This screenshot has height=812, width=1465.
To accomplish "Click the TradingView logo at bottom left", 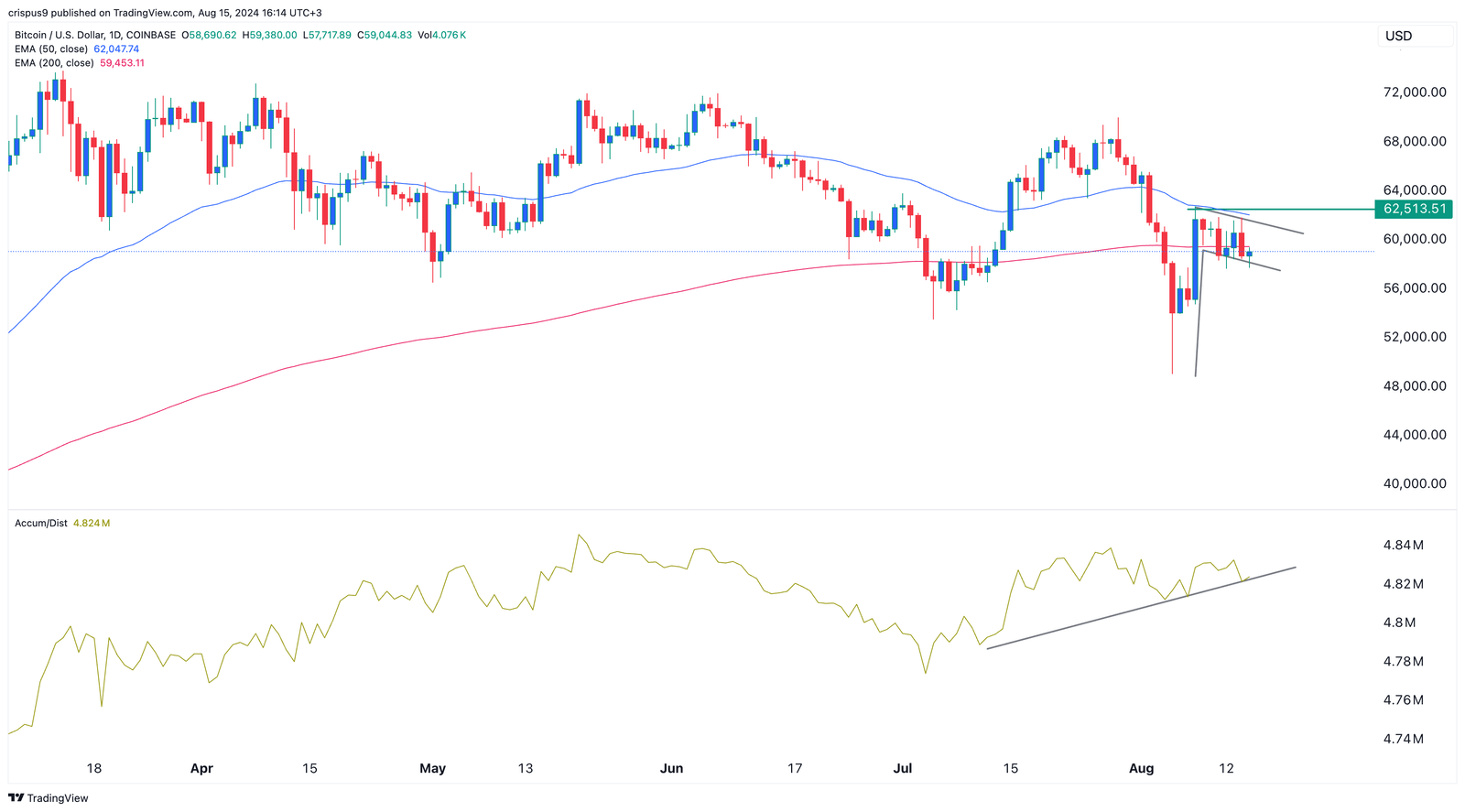I will (x=49, y=798).
